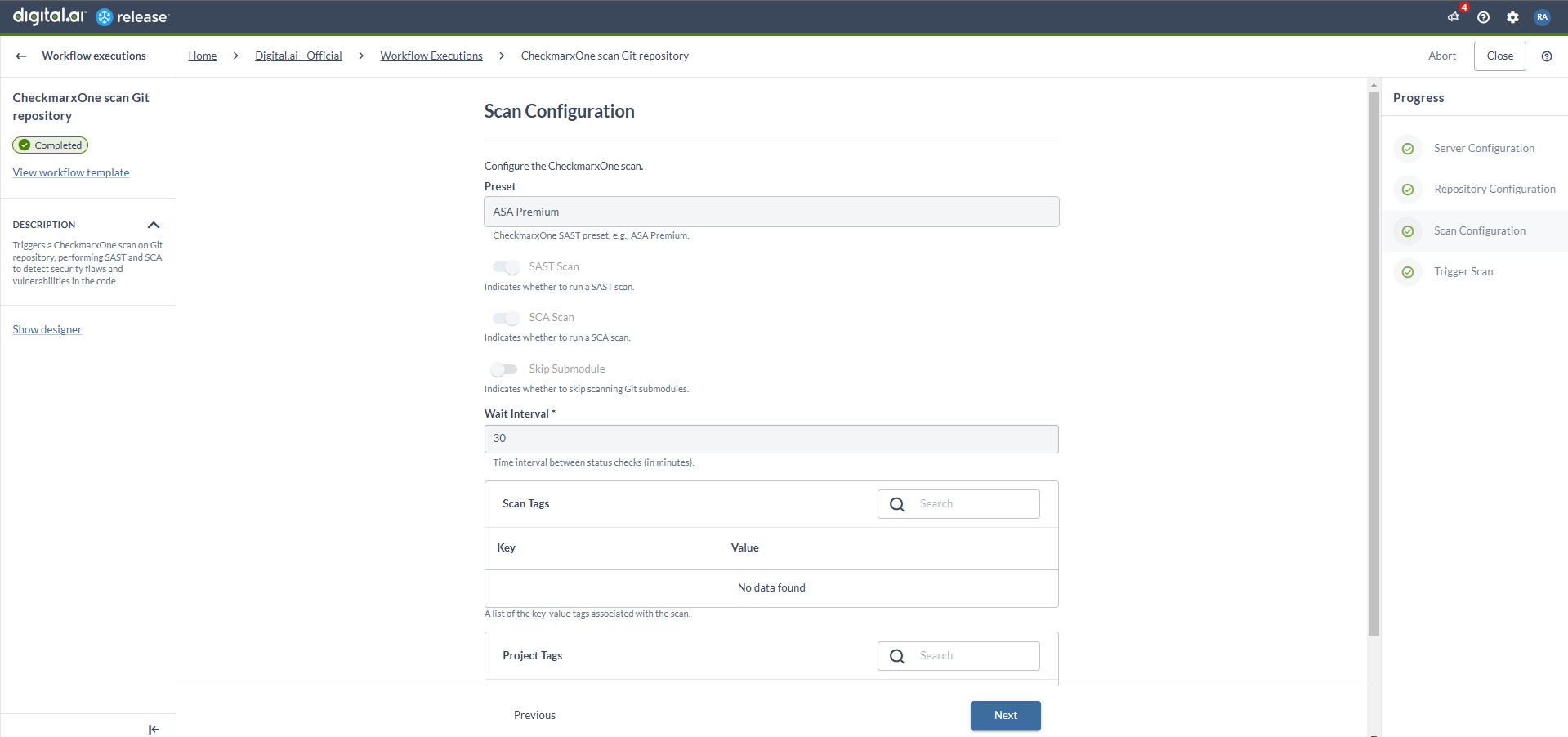The height and width of the screenshot is (737, 1568).
Task: Collapse the DESCRIPTION section chevron
Action: pyautogui.click(x=154, y=225)
